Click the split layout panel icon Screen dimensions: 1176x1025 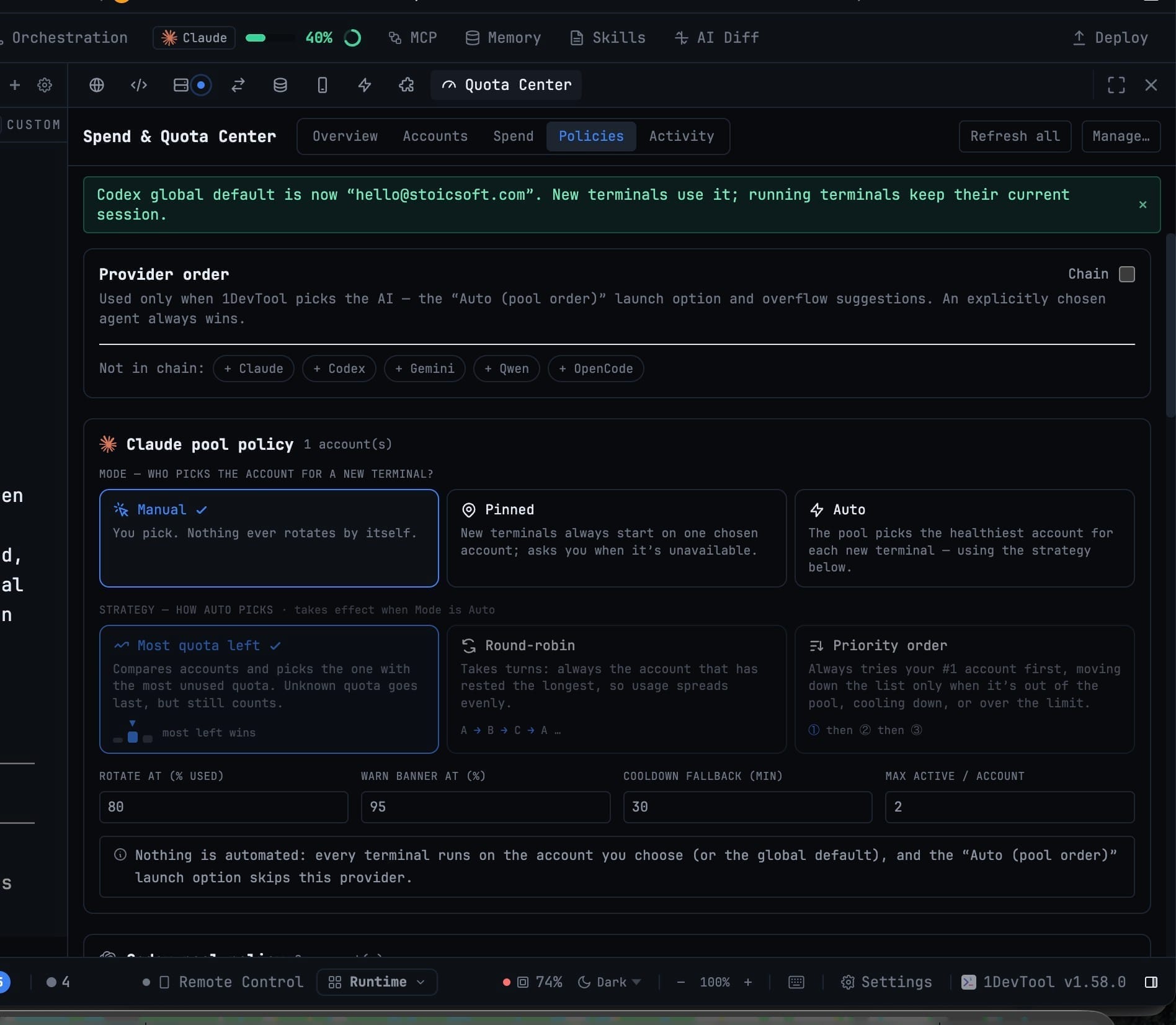180,85
